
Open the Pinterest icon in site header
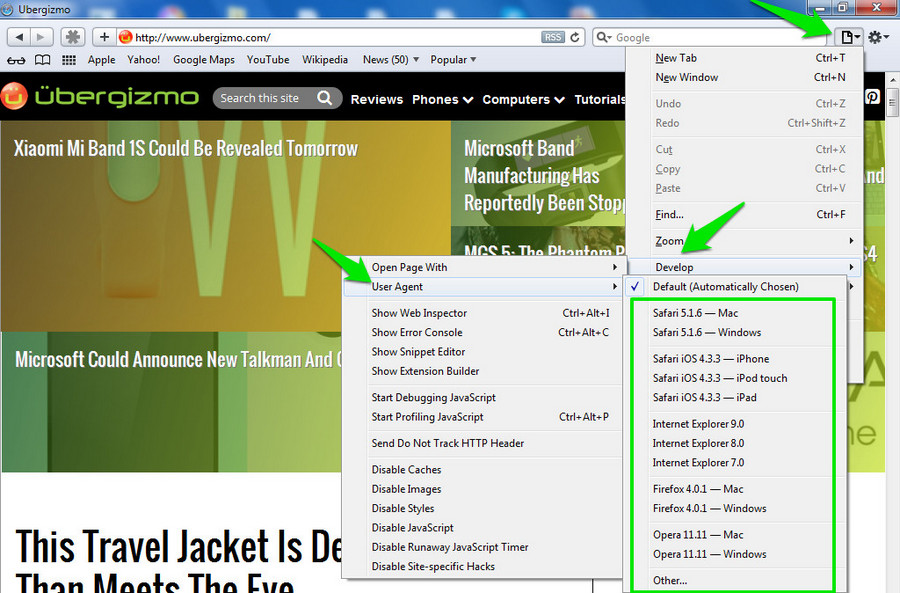point(872,96)
